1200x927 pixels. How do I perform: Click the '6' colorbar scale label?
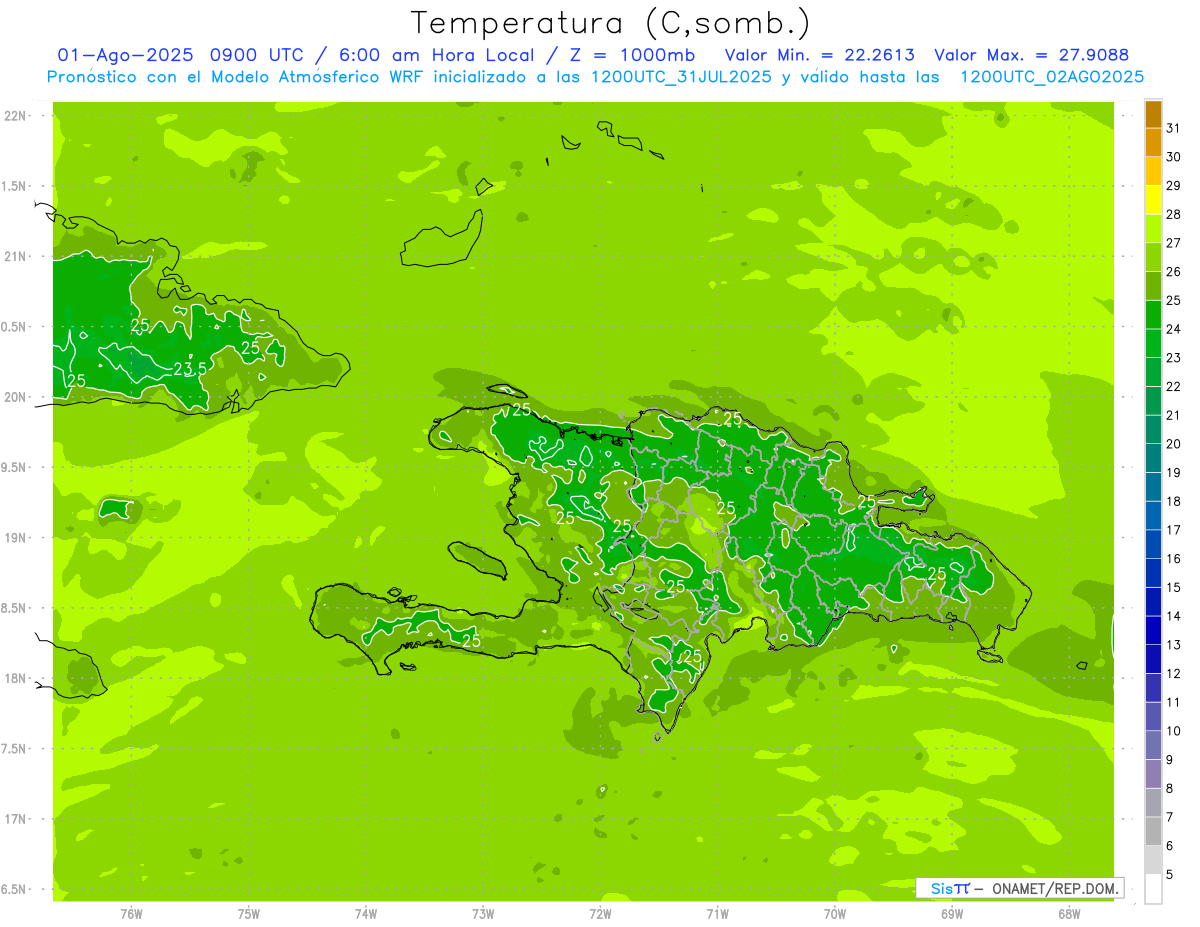point(1169,846)
